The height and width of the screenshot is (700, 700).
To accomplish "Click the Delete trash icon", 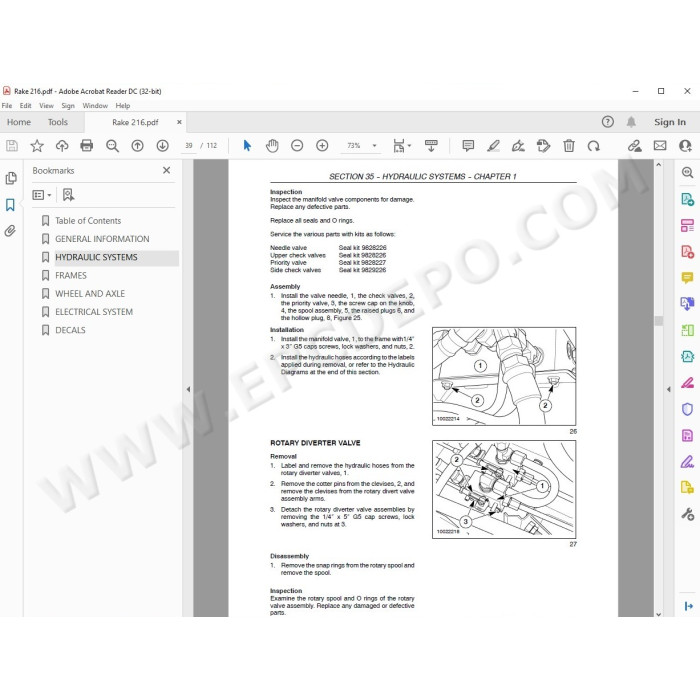I will tap(569, 146).
